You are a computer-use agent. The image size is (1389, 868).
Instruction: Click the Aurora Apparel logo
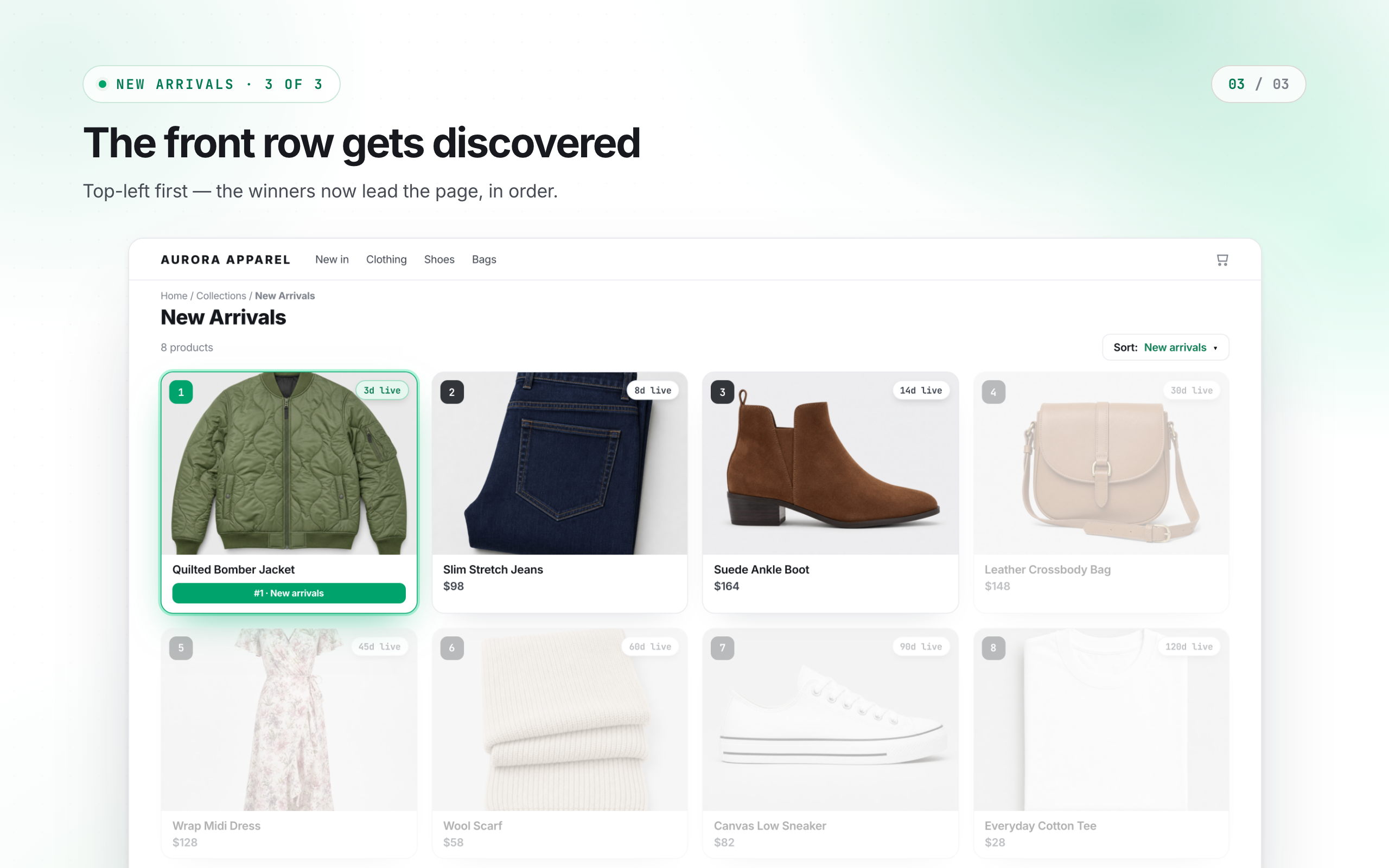coord(226,259)
